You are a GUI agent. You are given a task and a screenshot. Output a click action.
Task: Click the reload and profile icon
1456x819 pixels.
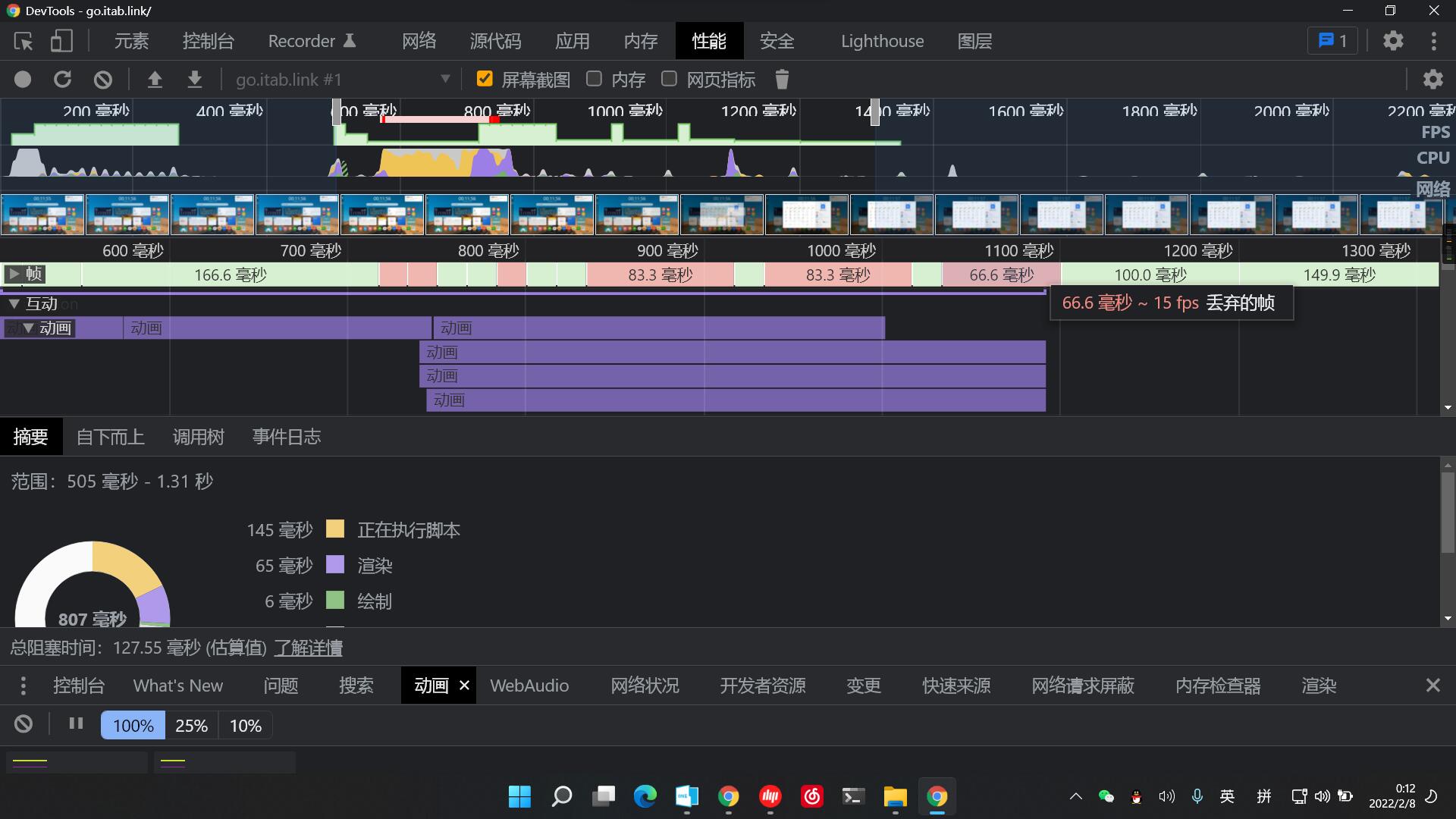click(x=63, y=80)
